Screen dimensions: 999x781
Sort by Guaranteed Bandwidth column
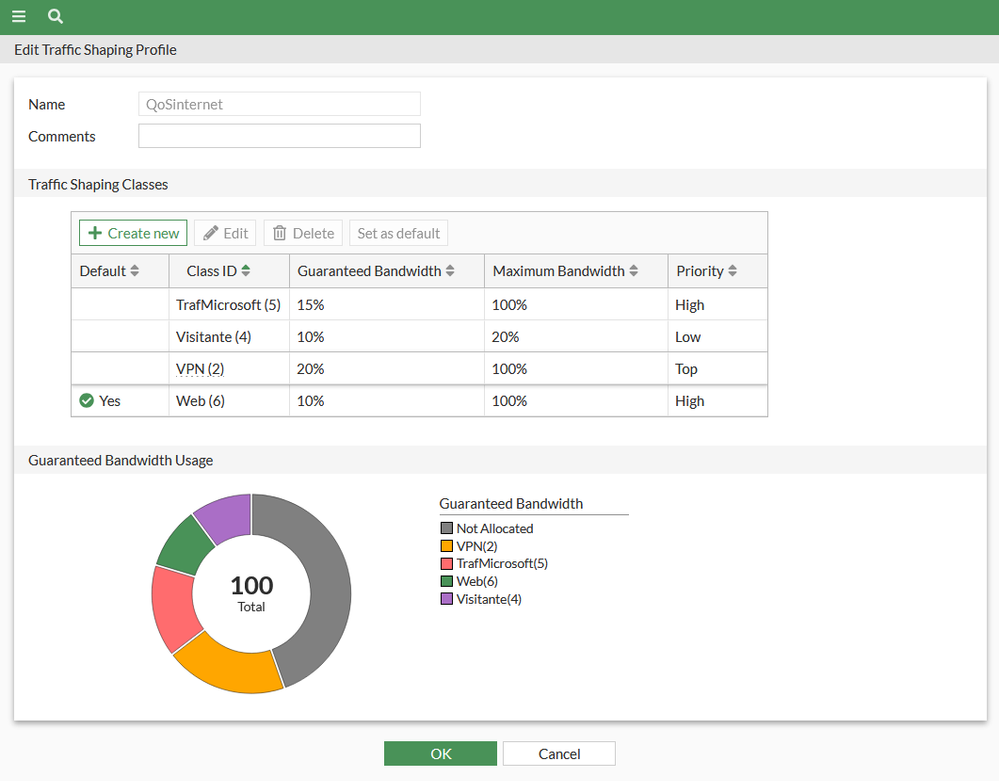click(x=450, y=271)
